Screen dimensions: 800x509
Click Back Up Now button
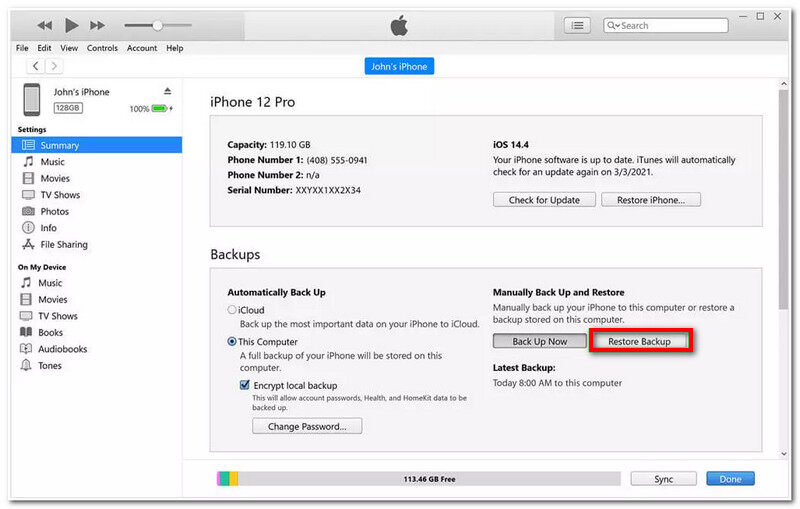(x=540, y=341)
